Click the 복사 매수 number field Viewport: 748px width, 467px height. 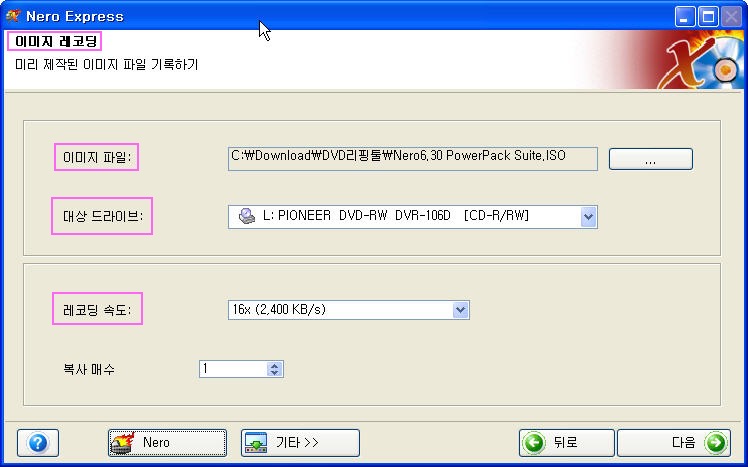tap(233, 369)
